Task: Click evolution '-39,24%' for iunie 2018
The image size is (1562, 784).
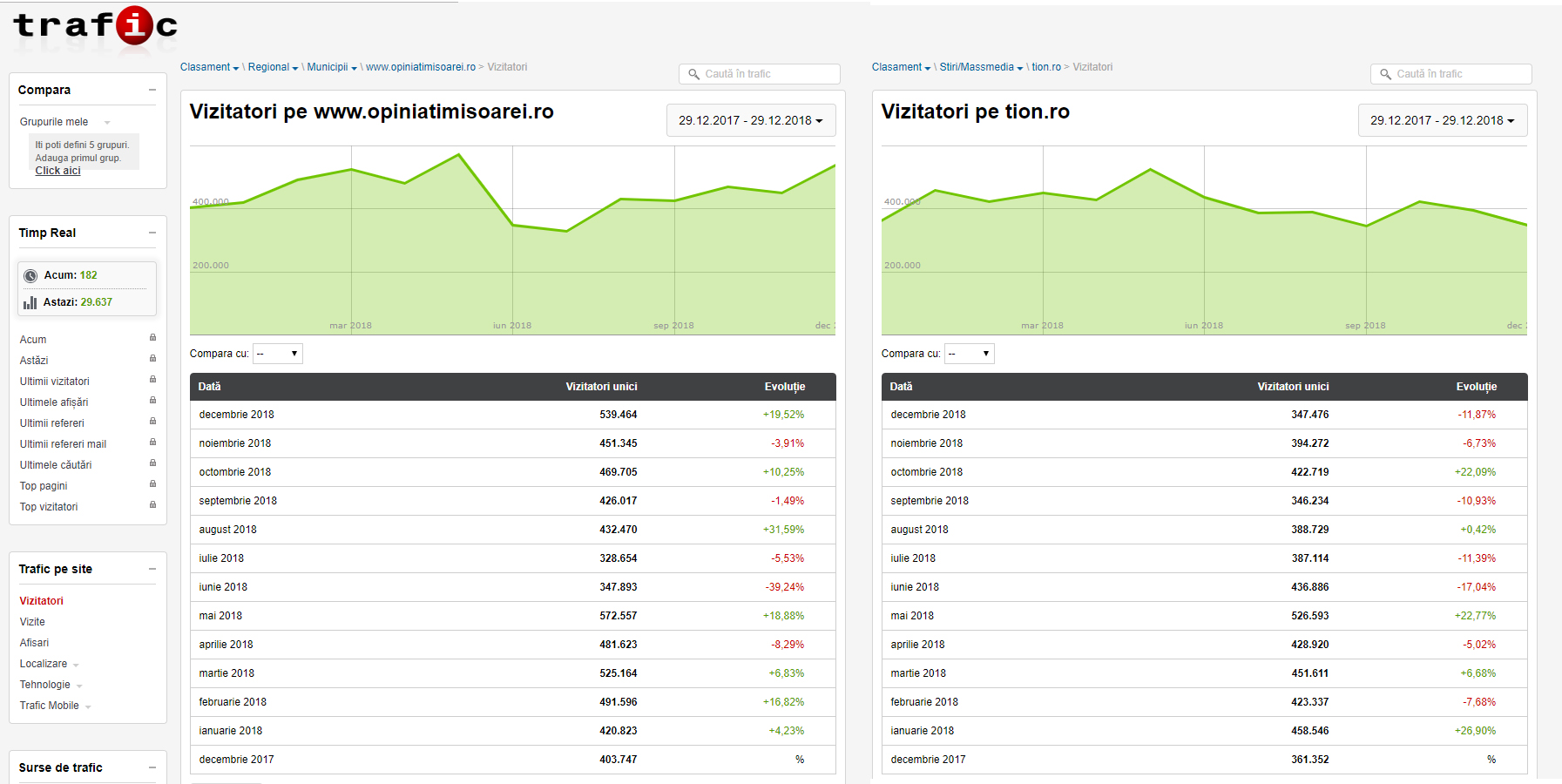Action: pos(784,587)
